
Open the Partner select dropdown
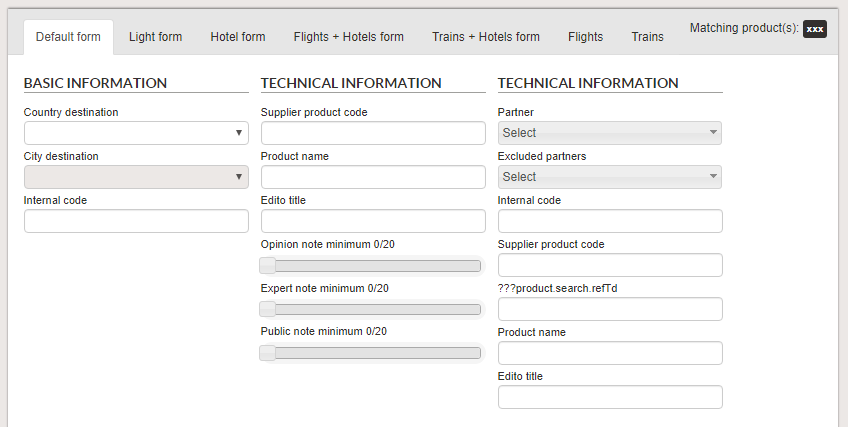[x=609, y=133]
